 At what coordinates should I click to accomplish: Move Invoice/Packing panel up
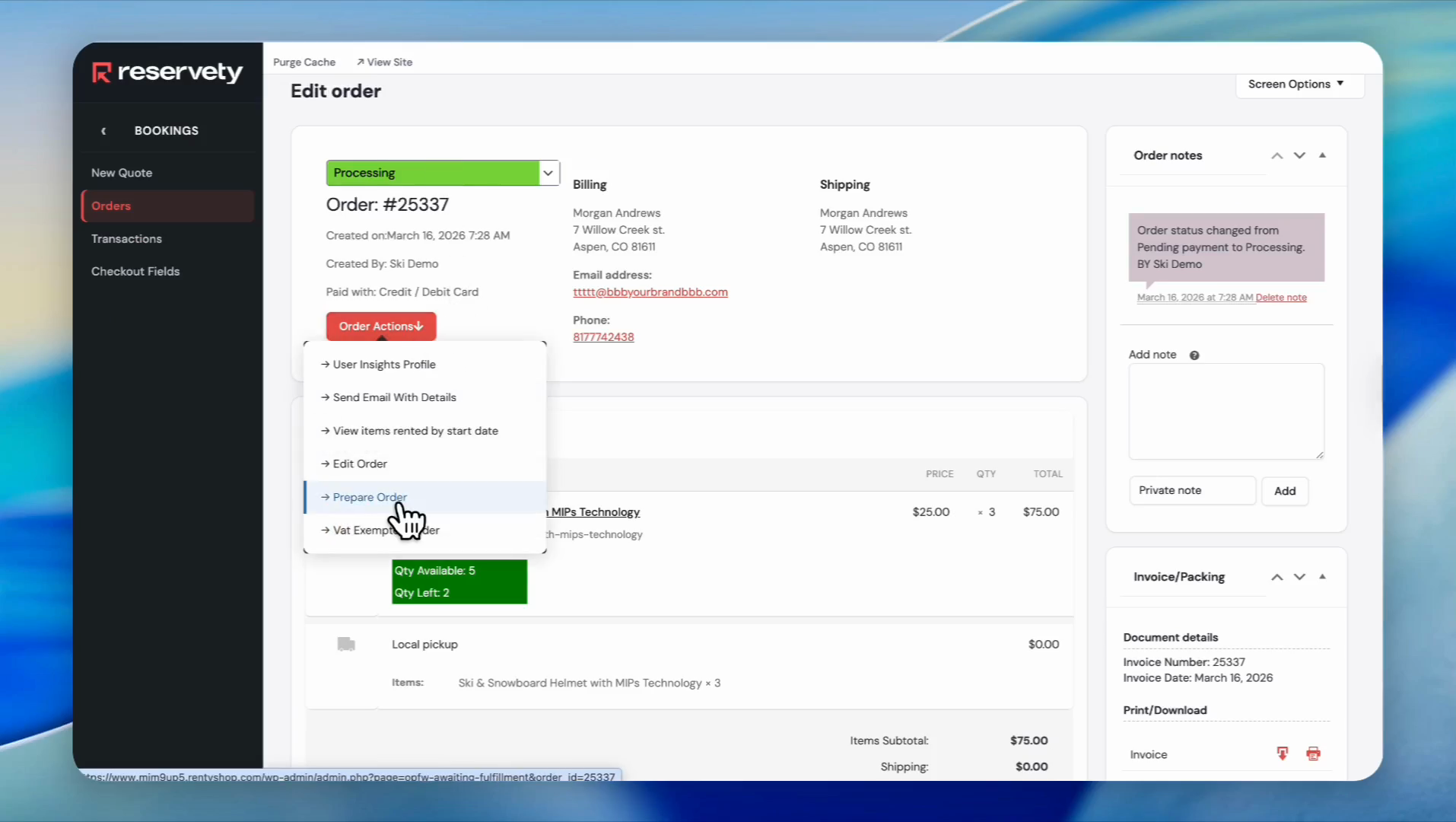tap(1276, 577)
